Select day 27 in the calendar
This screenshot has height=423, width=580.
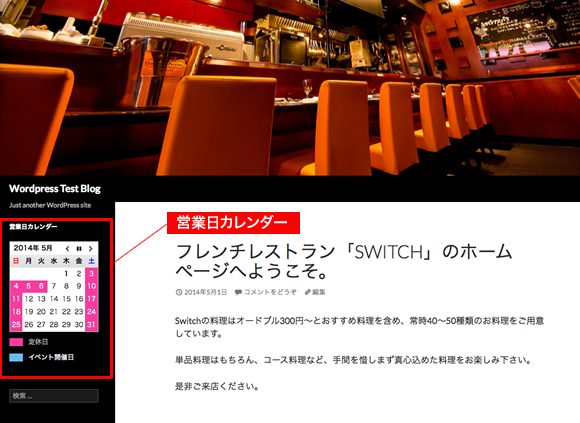click(x=41, y=325)
